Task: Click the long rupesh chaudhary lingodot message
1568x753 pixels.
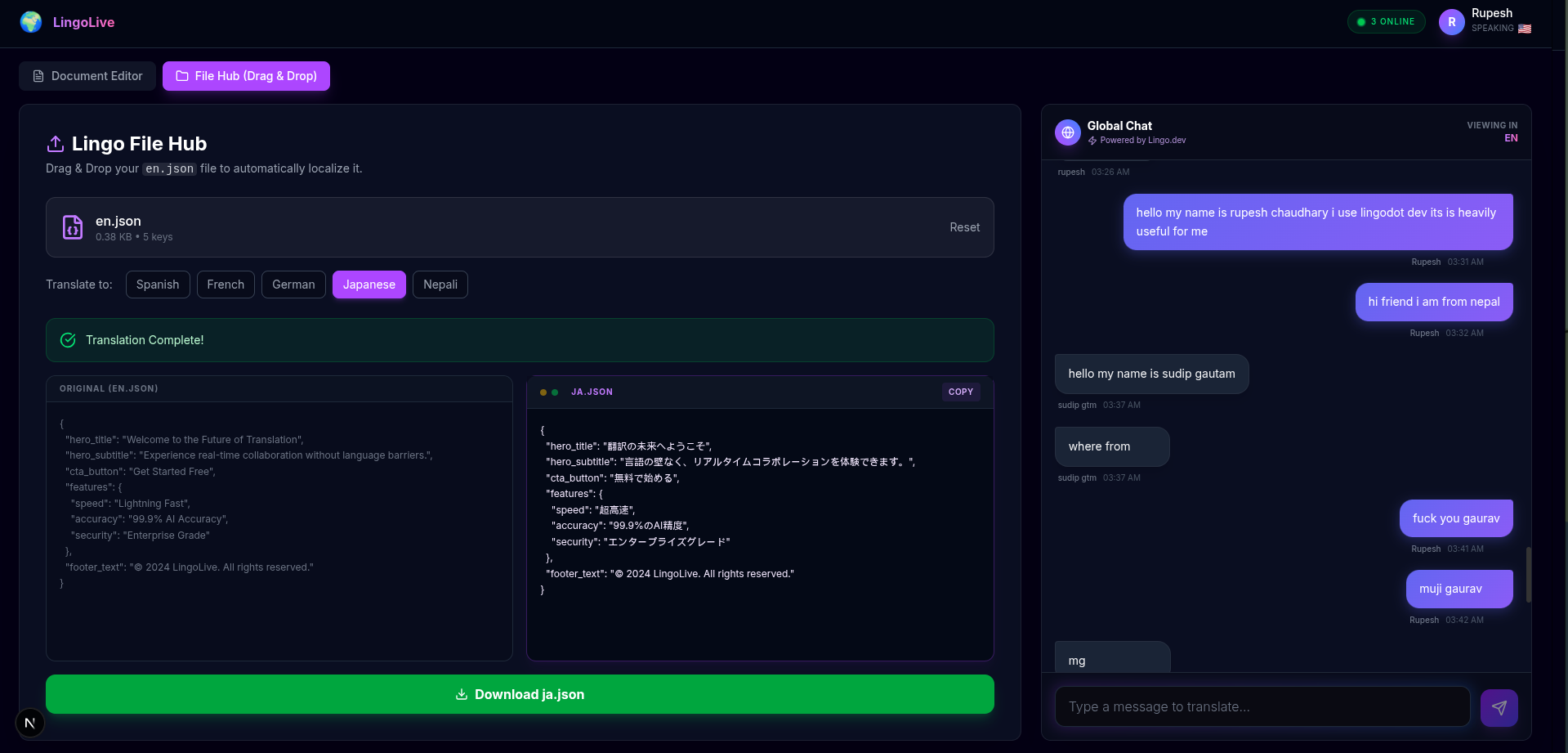Action: 1318,222
